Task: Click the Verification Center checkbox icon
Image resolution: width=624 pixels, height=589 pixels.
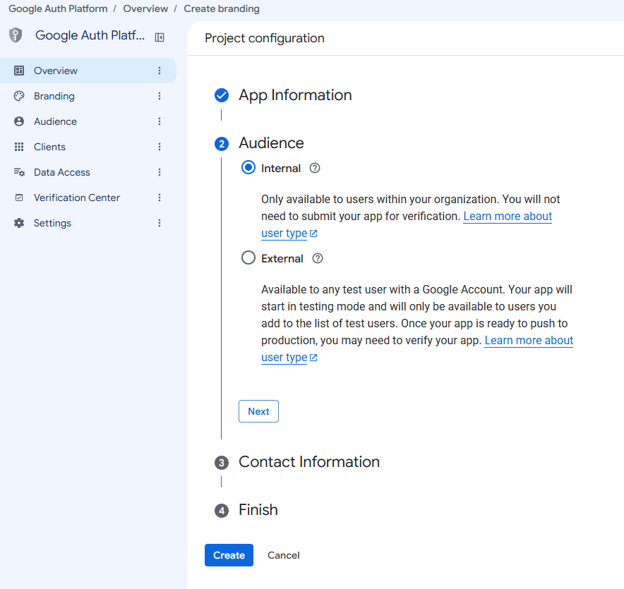Action: click(19, 198)
